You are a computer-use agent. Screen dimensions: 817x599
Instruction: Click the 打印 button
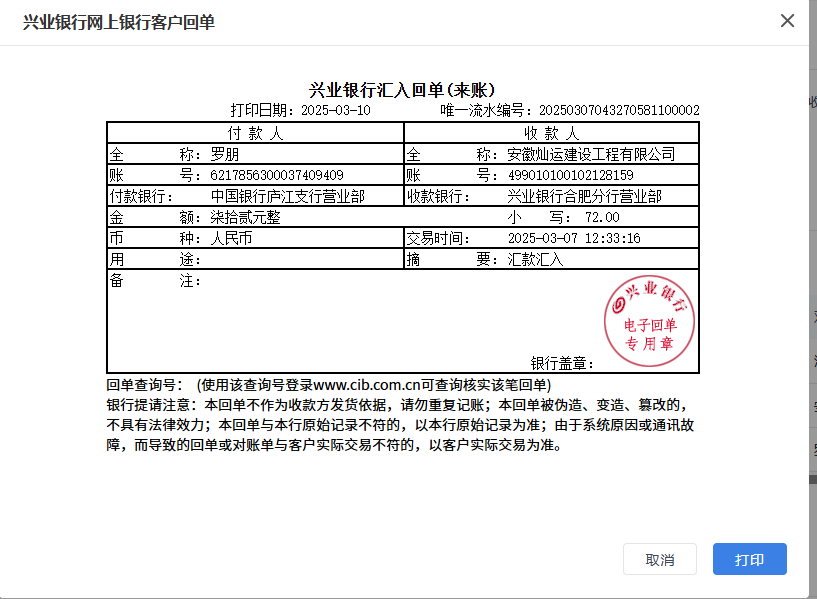click(749, 559)
